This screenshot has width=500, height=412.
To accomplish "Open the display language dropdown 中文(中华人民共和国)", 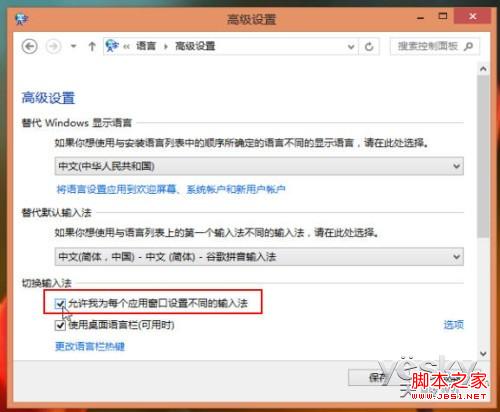I will click(259, 166).
